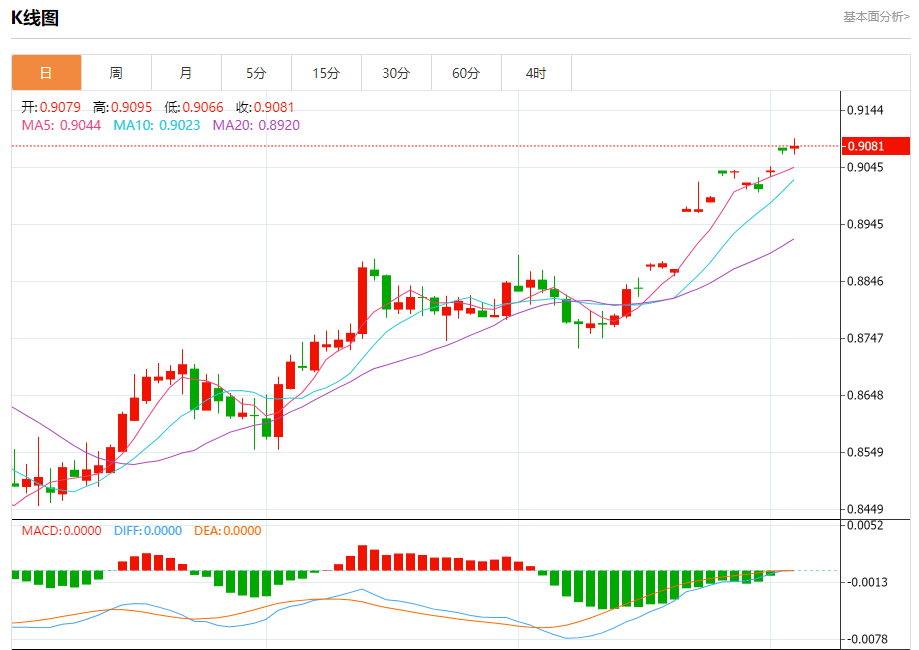Click the 低:0.9066 low price value
This screenshot has width=919, height=650.
(194, 107)
